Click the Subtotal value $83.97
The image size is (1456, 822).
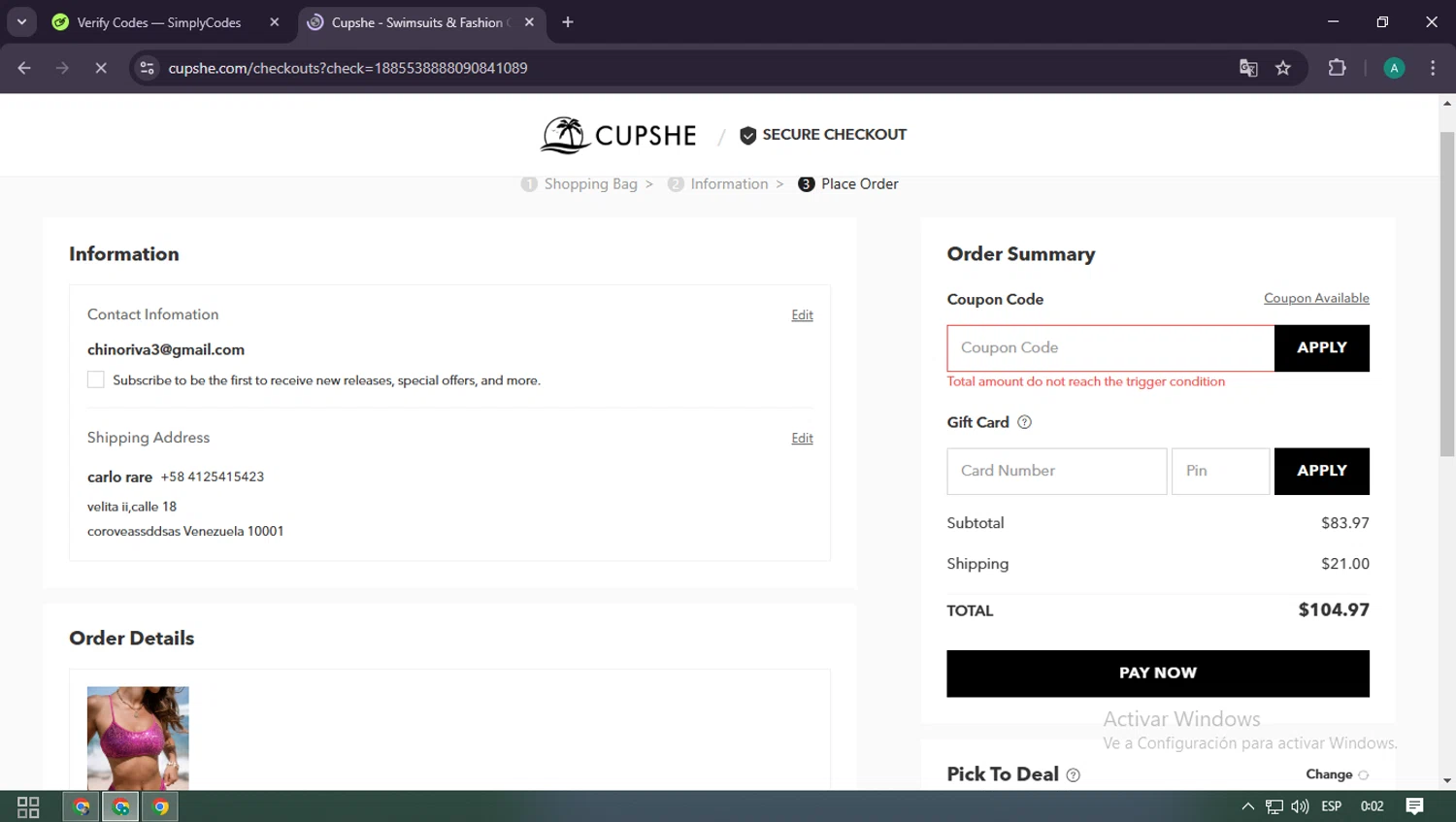pos(1345,523)
